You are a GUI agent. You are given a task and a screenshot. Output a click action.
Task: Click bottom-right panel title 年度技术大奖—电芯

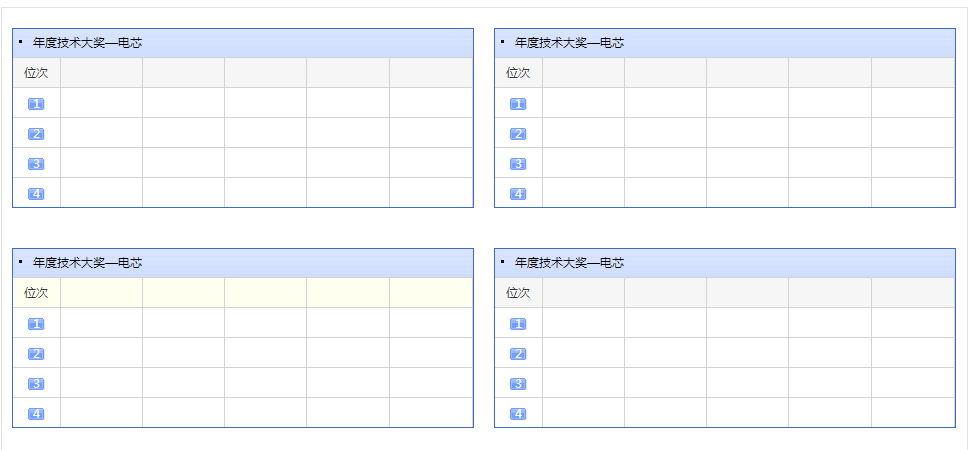[569, 263]
